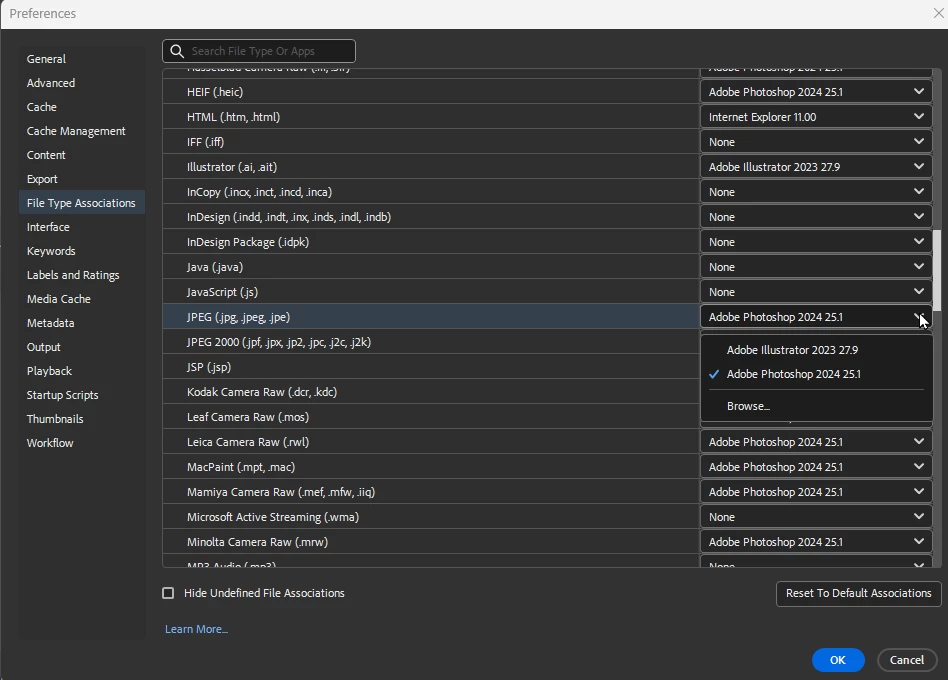Expand the Java (.java) dropdown
This screenshot has width=948, height=680.
816,267
